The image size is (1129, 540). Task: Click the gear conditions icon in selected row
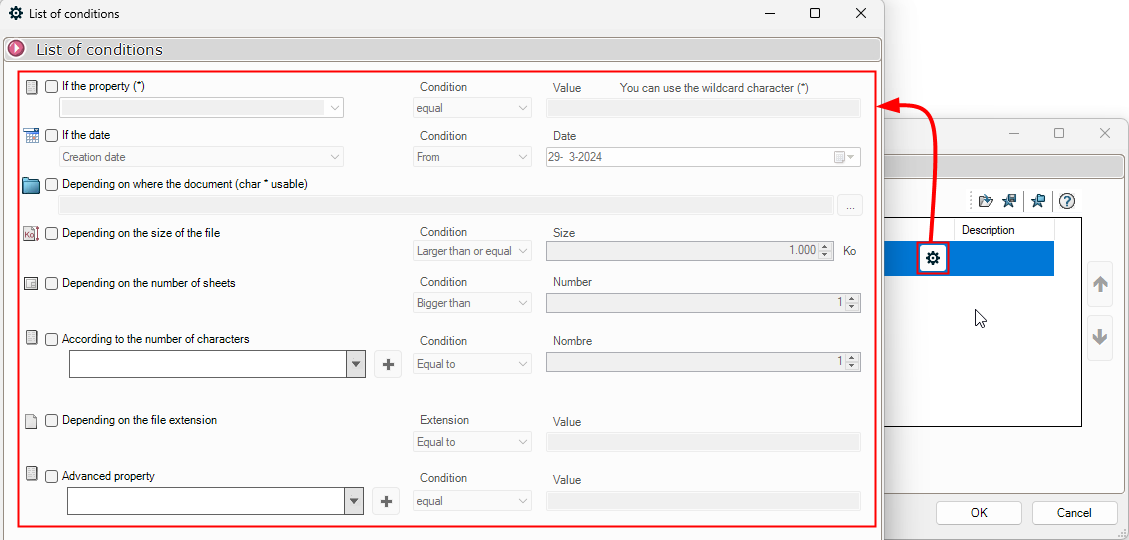tap(932, 258)
